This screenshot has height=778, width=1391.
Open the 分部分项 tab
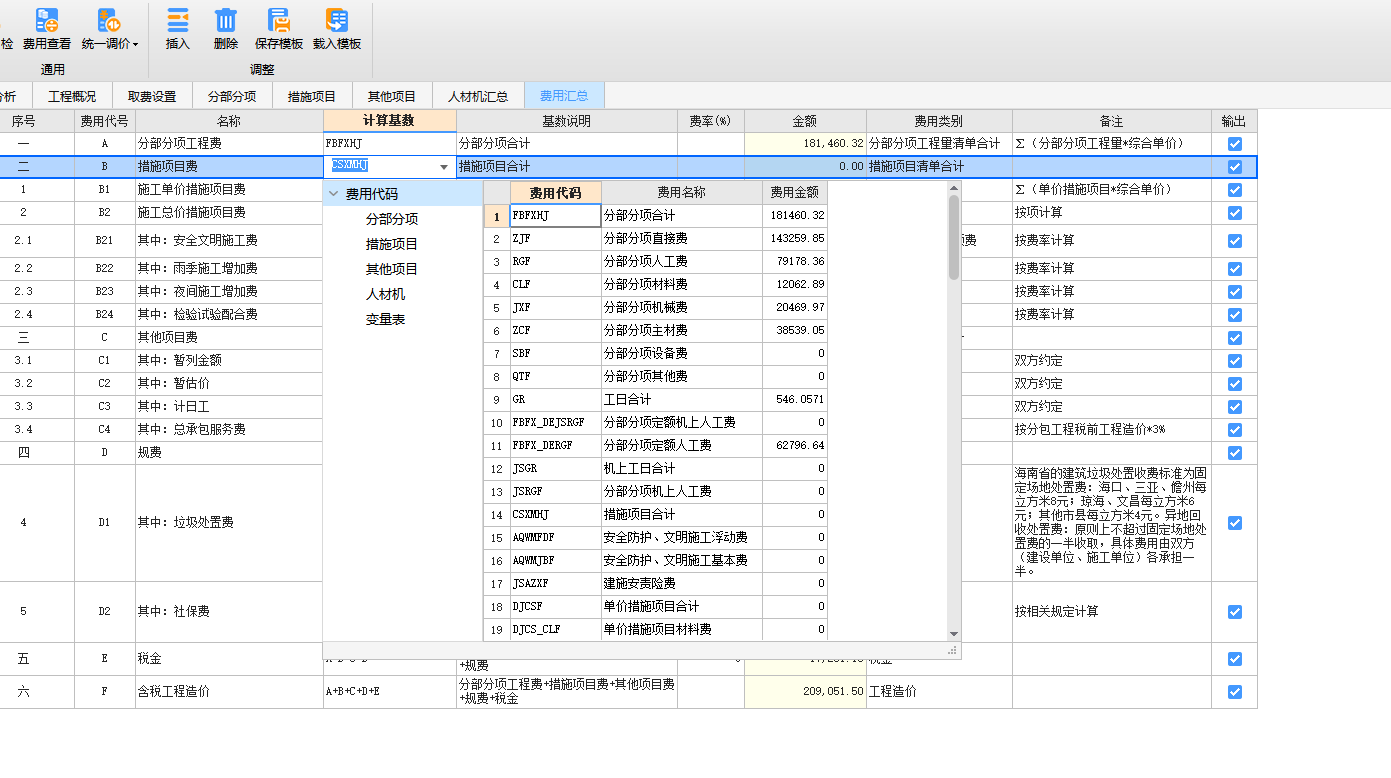pyautogui.click(x=232, y=96)
